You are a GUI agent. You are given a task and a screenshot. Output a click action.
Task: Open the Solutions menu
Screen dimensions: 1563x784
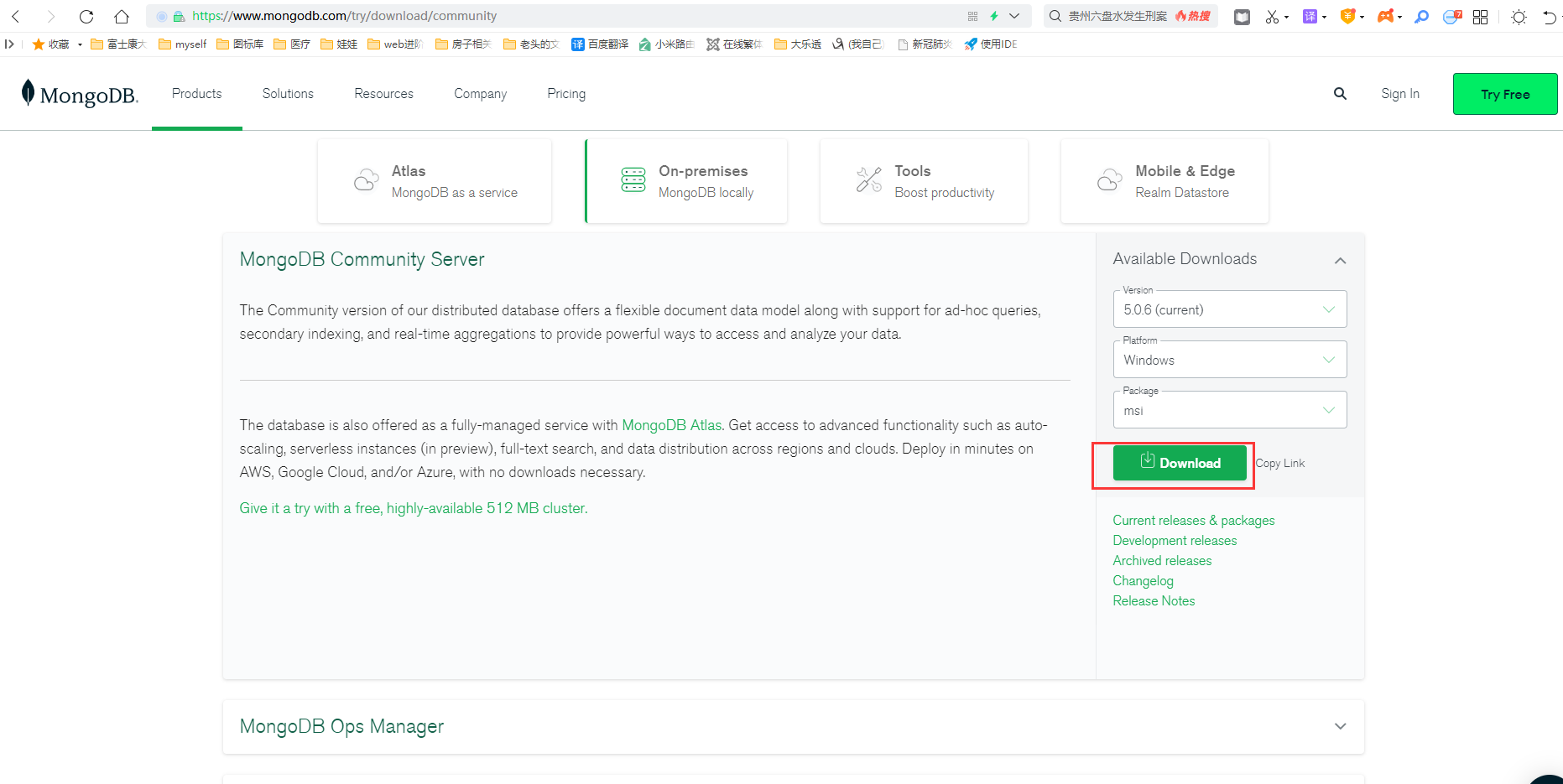point(288,94)
